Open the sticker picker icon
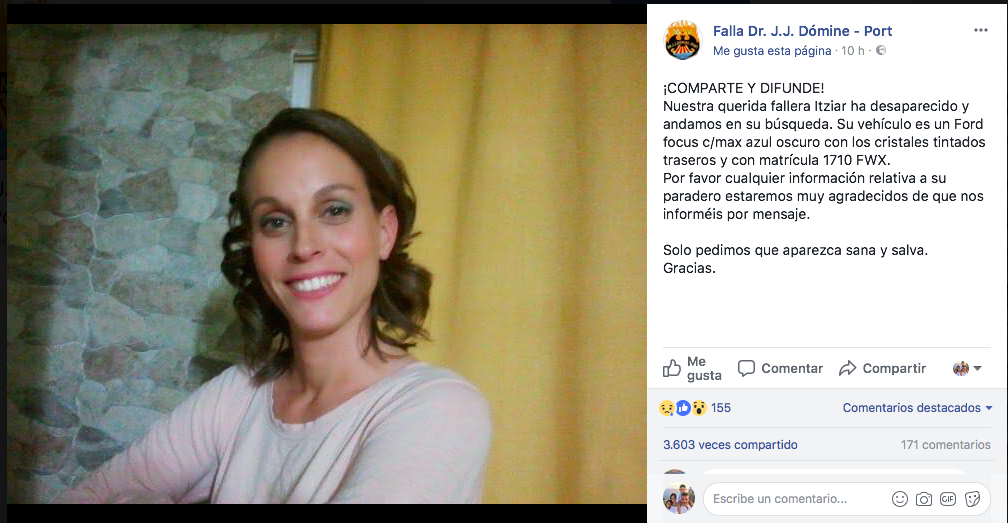 pos(973,499)
